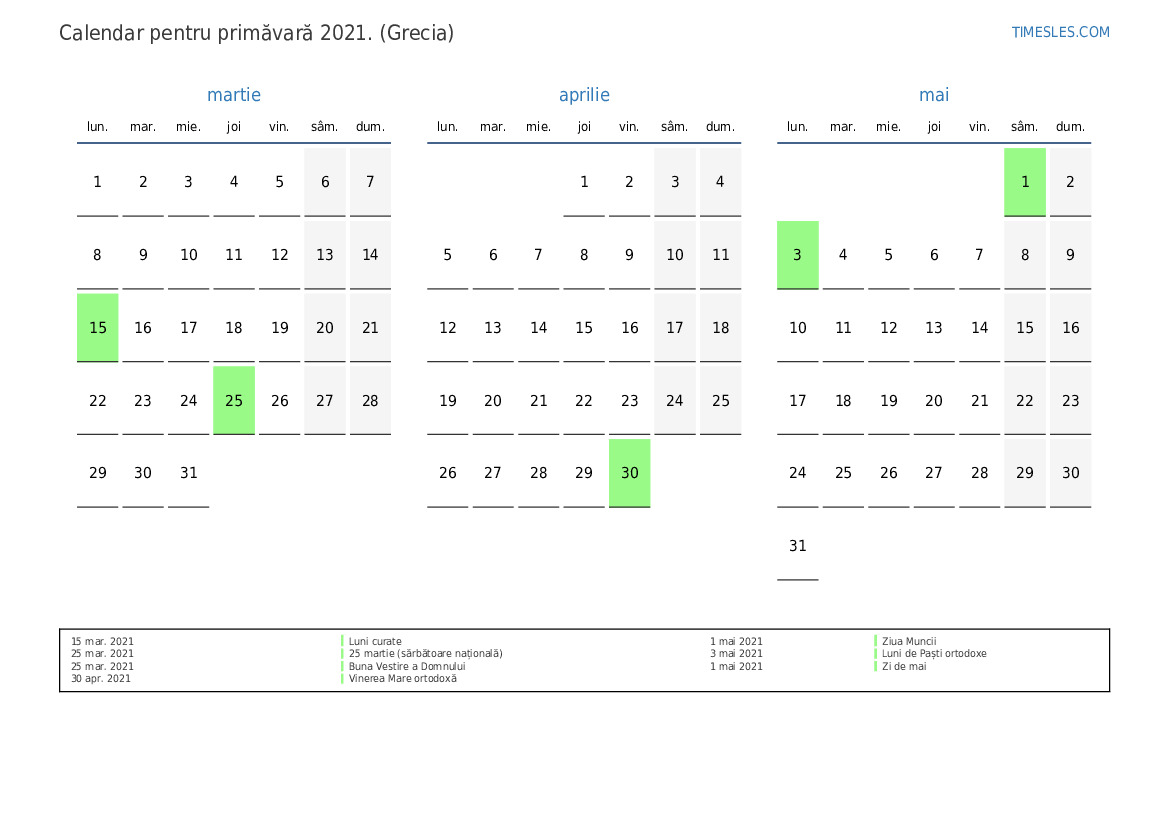Screen dimensions: 1169x827
Task: Click highlighted 1 in mai
Action: coord(1024,182)
